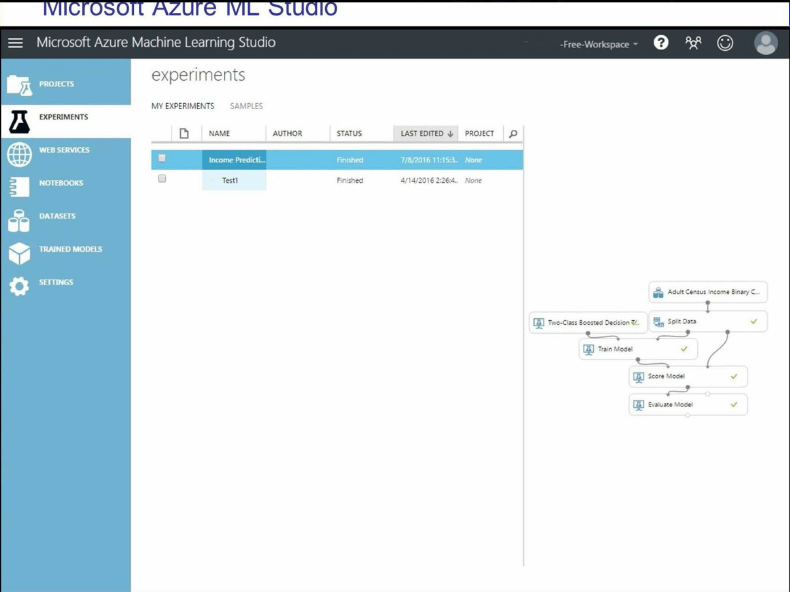
Task: Select the Split Data module label
Action: pos(682,321)
